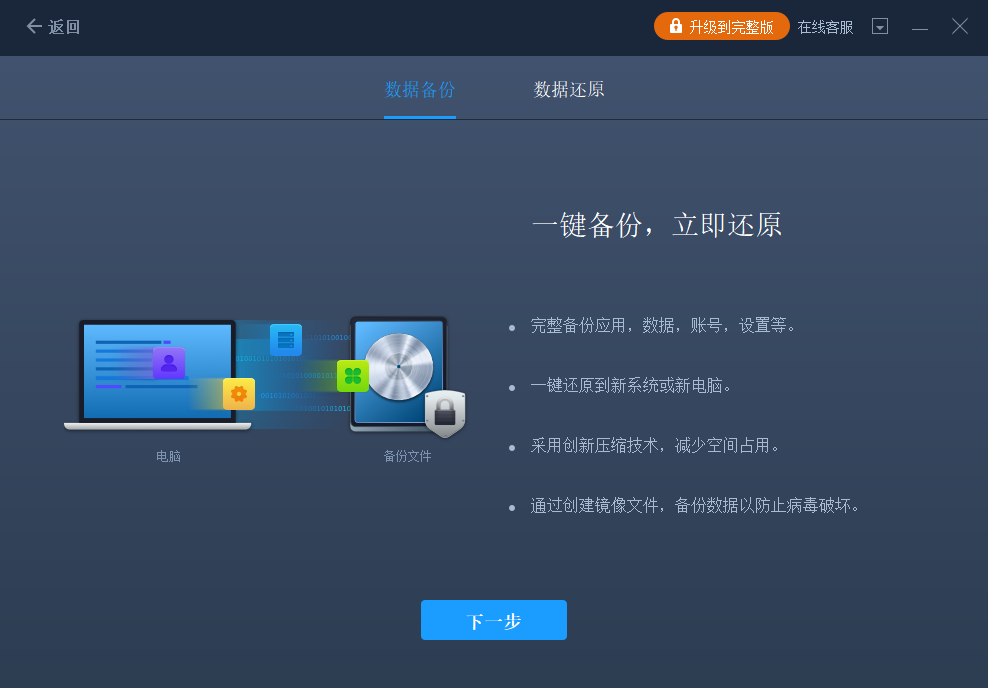This screenshot has width=988, height=688.
Task: Click the 电脑 label under the laptop
Action: [x=168, y=453]
